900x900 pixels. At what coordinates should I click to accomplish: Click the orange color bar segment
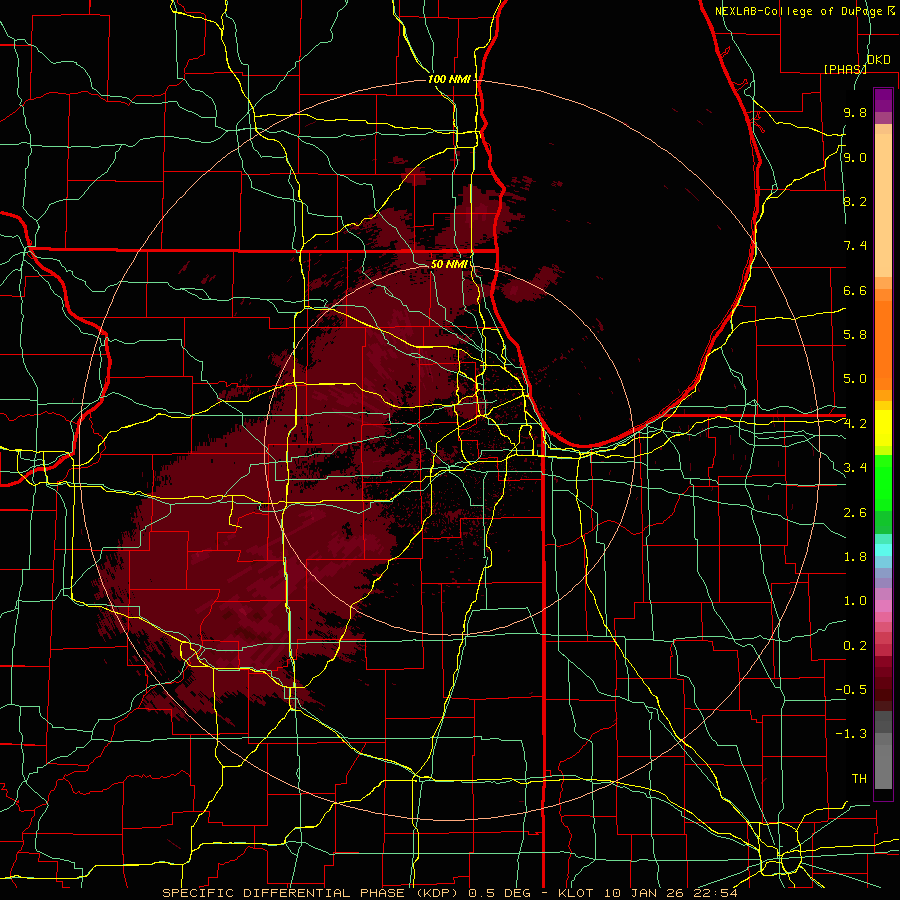pyautogui.click(x=883, y=344)
